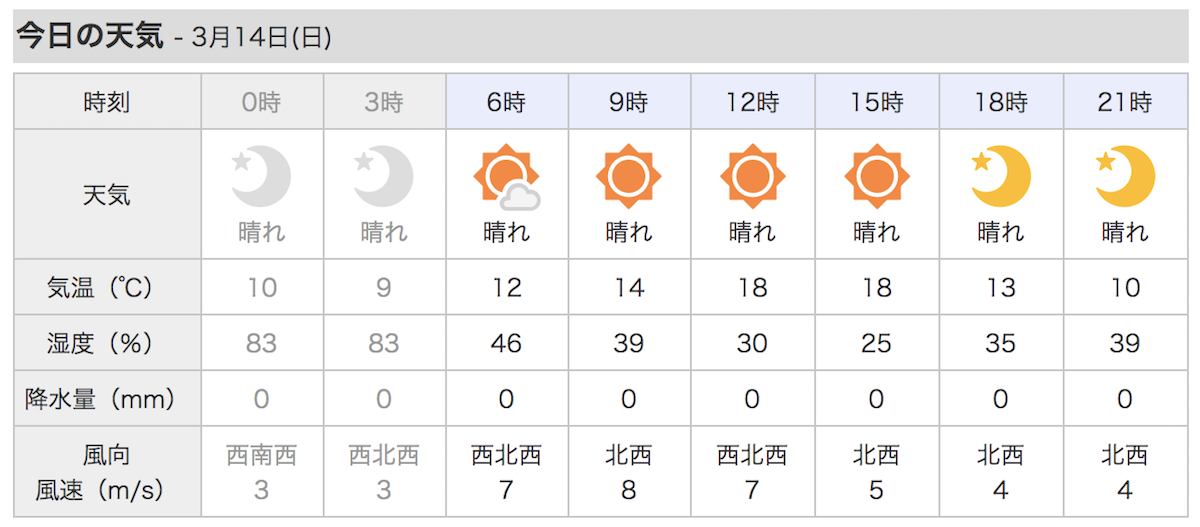Screen dimensions: 1200x527
Task: Select the 時刻 header cell
Action: tap(107, 102)
